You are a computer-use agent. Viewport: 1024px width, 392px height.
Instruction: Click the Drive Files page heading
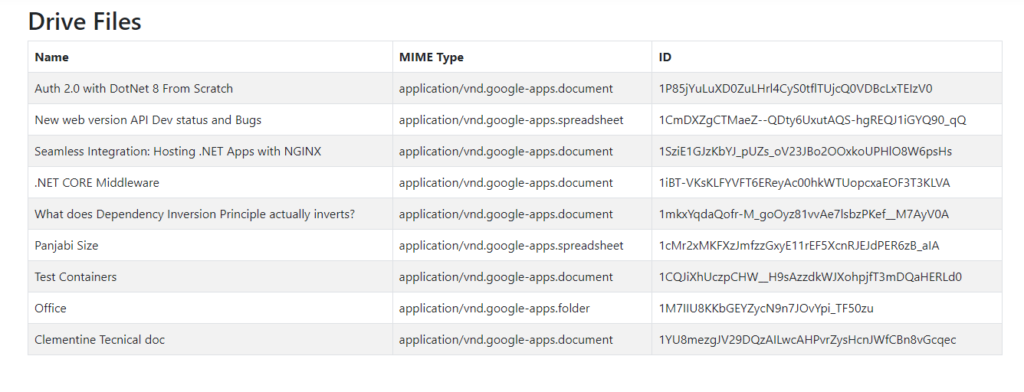pyautogui.click(x=85, y=22)
